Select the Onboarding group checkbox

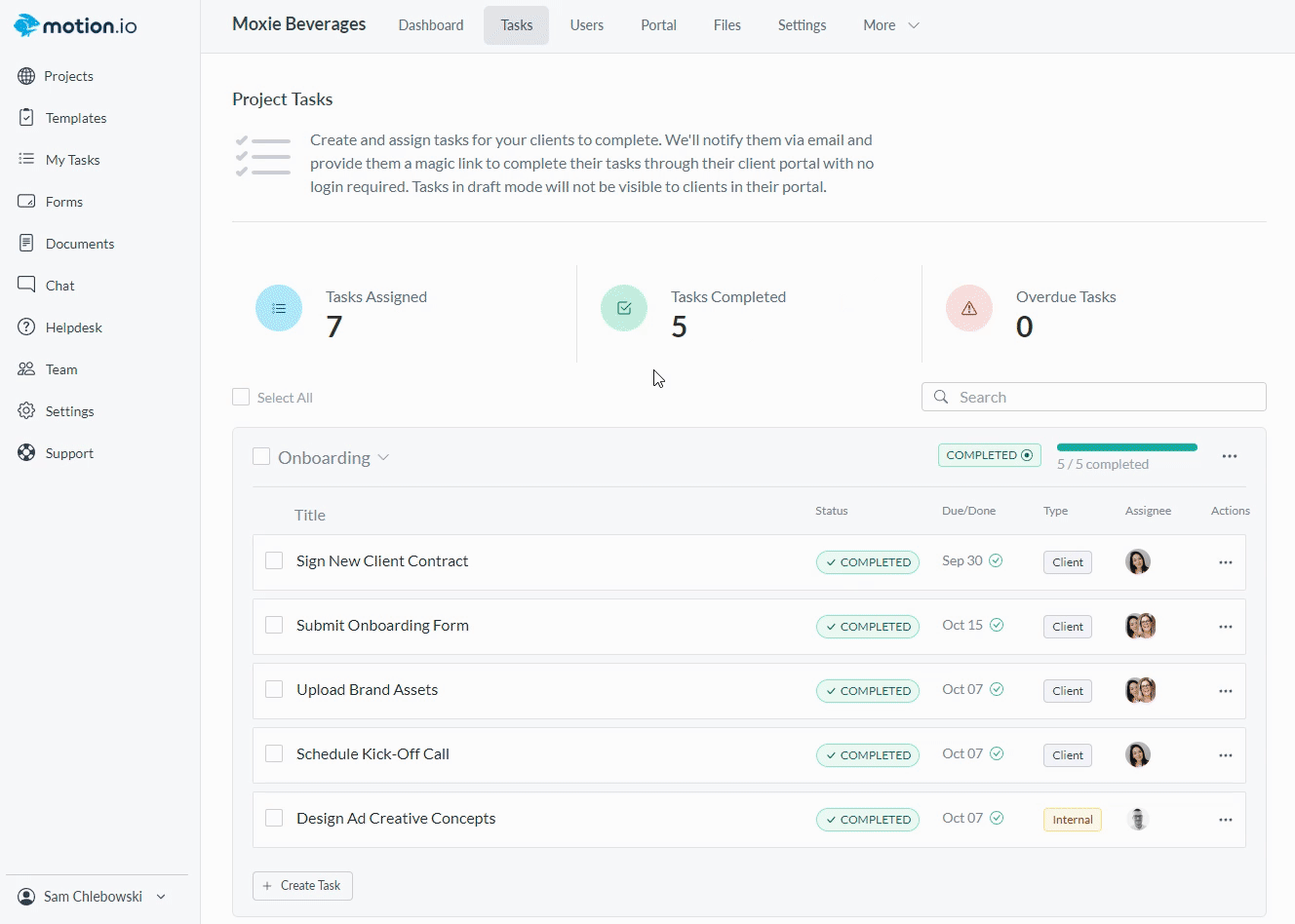click(261, 456)
